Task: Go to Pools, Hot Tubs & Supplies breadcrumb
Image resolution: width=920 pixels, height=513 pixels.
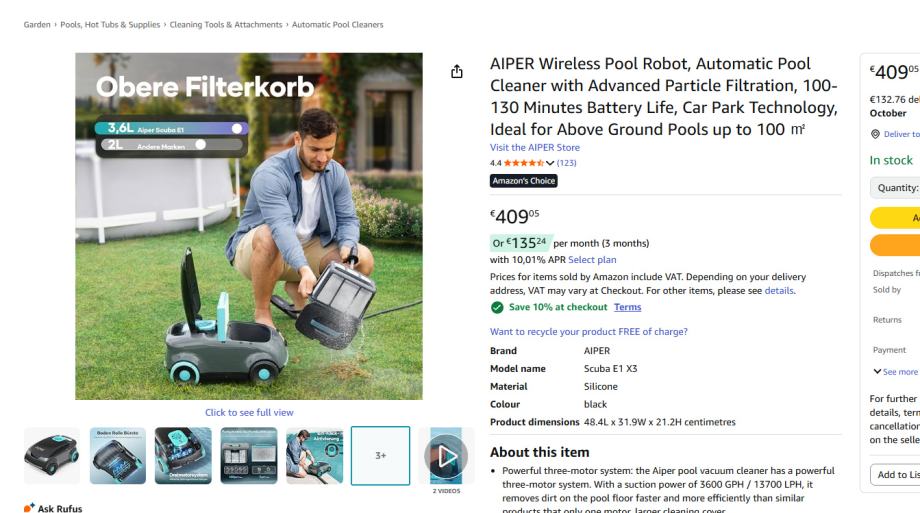Action: click(x=114, y=24)
